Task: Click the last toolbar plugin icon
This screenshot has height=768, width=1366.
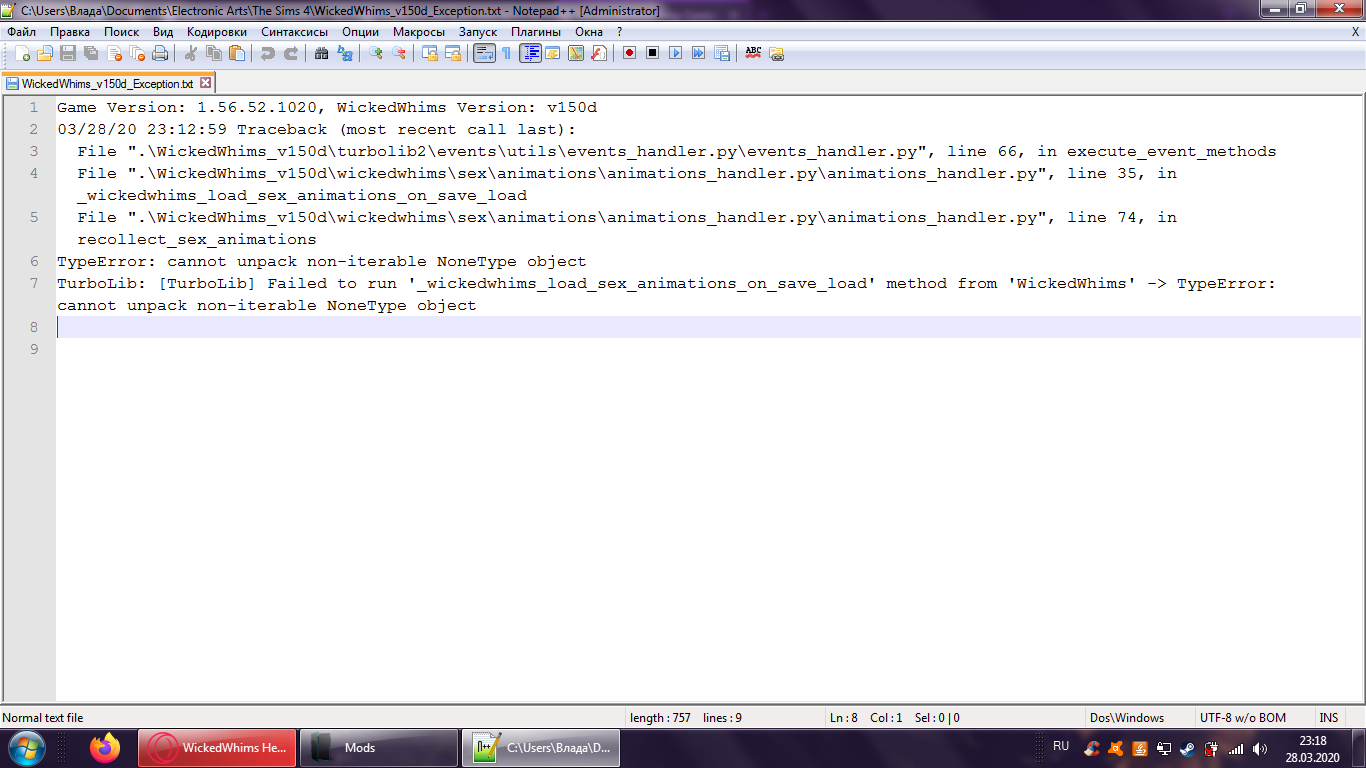Action: (x=776, y=53)
